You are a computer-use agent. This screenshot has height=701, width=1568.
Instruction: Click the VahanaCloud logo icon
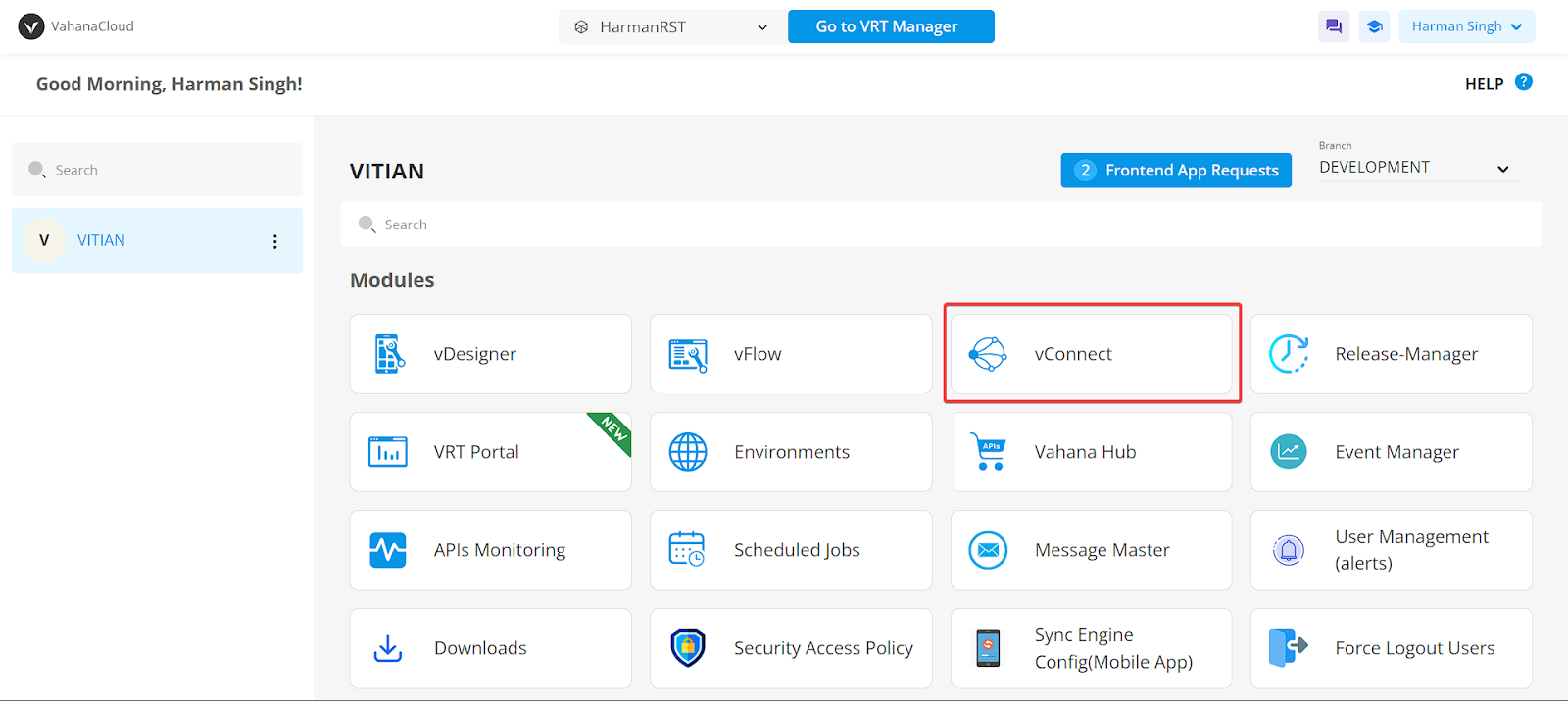[31, 26]
